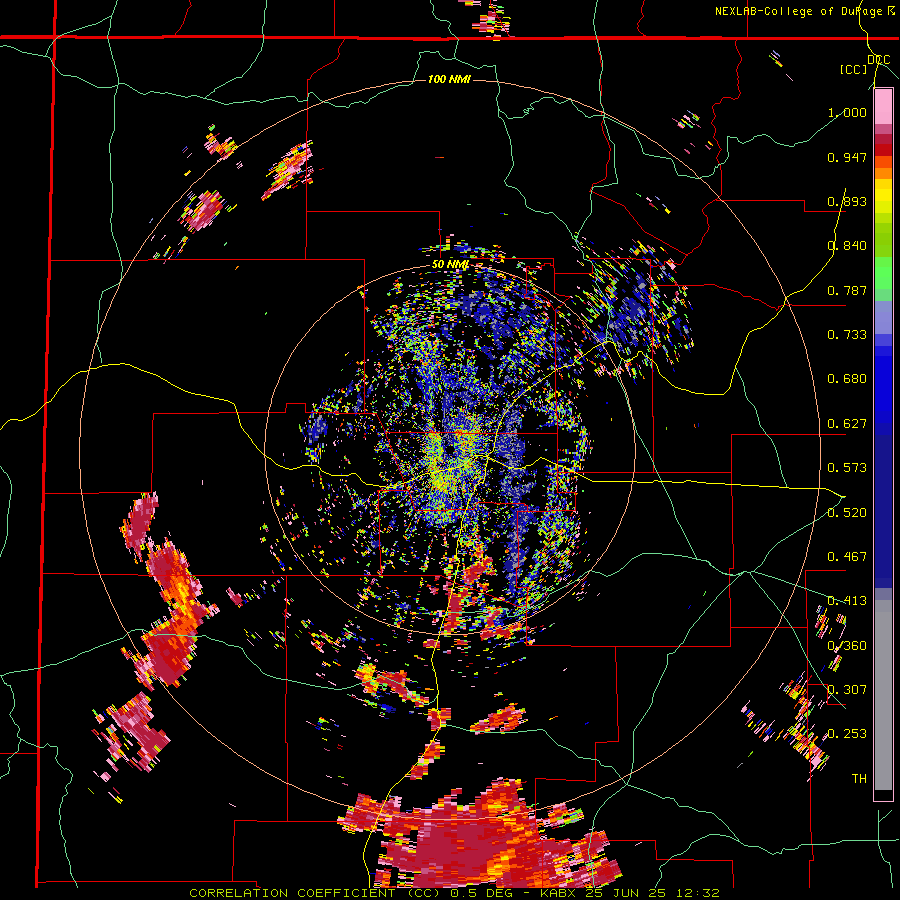Screen dimensions: 900x900
Task: Click the 50 NMI range ring label
Action: click(x=451, y=265)
